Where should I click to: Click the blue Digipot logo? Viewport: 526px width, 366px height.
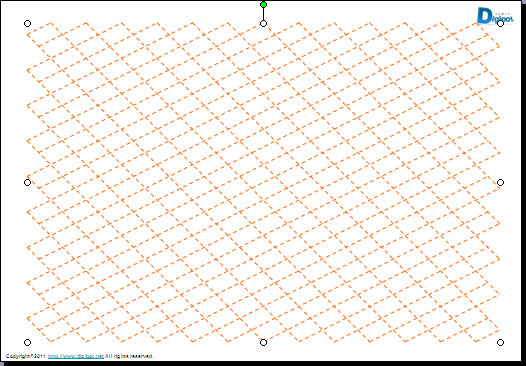(x=495, y=16)
